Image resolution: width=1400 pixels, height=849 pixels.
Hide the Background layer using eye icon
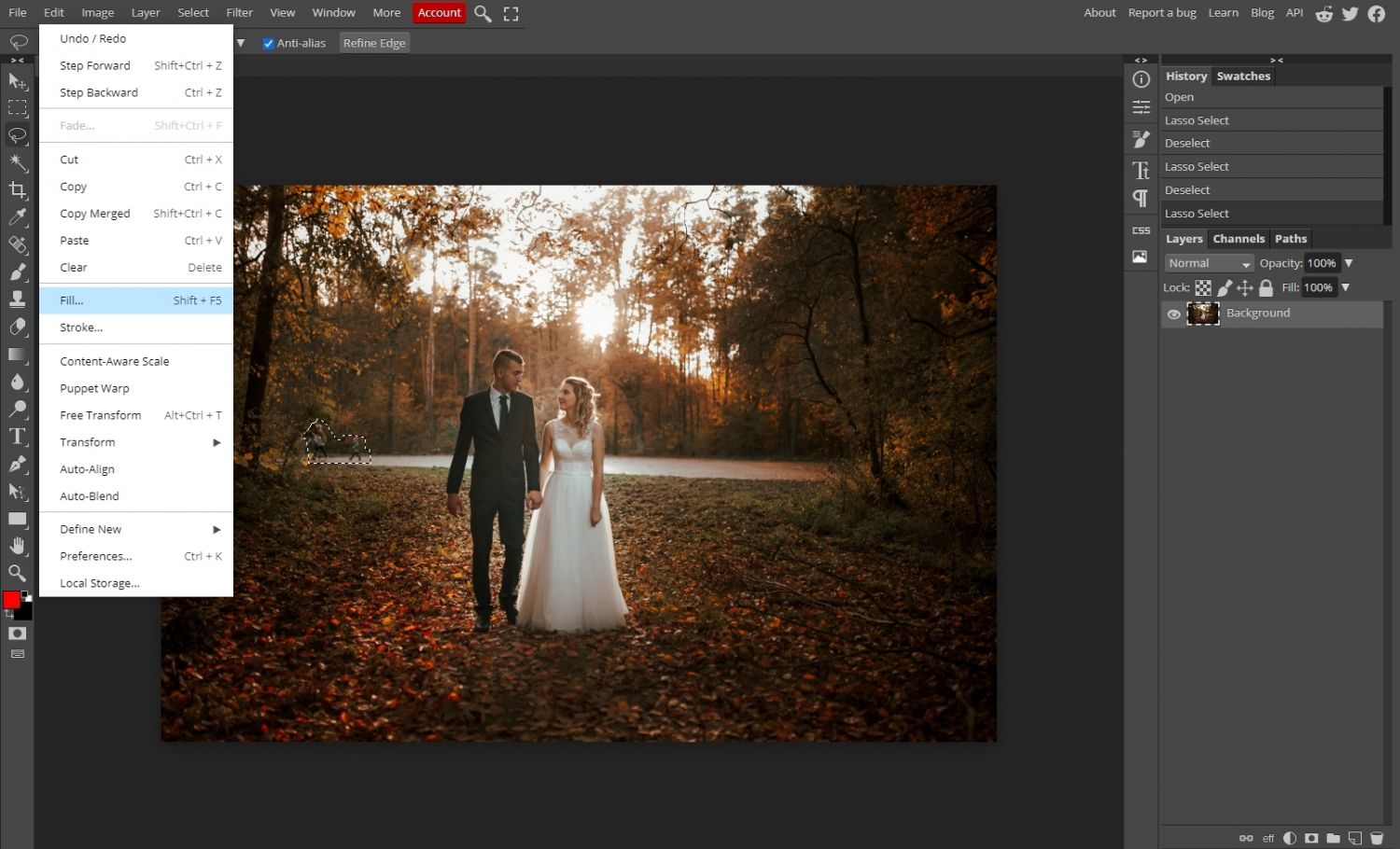click(x=1173, y=314)
